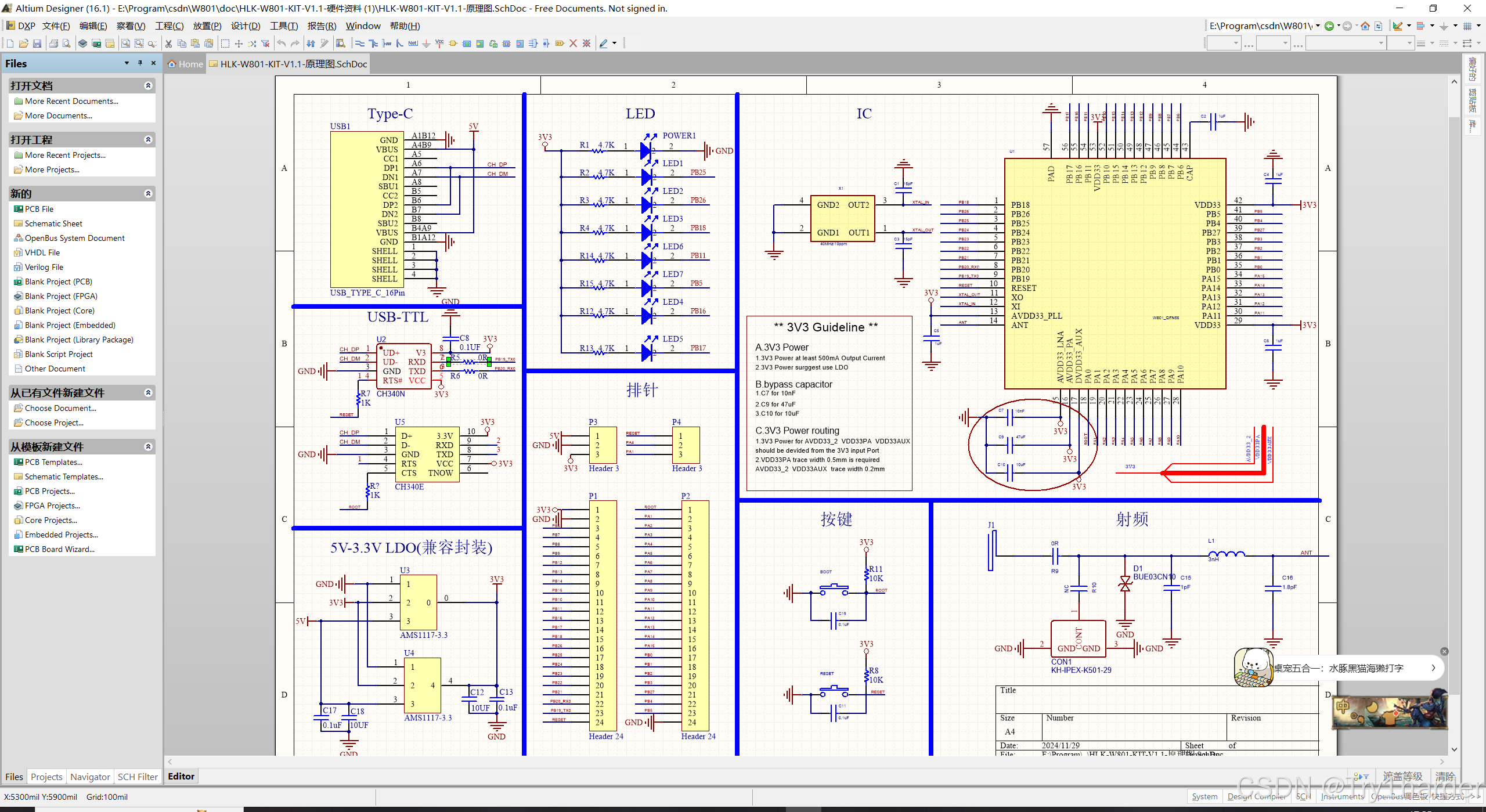The image size is (1486, 812).
Task: Select the Place Wire tool
Action: click(x=360, y=44)
